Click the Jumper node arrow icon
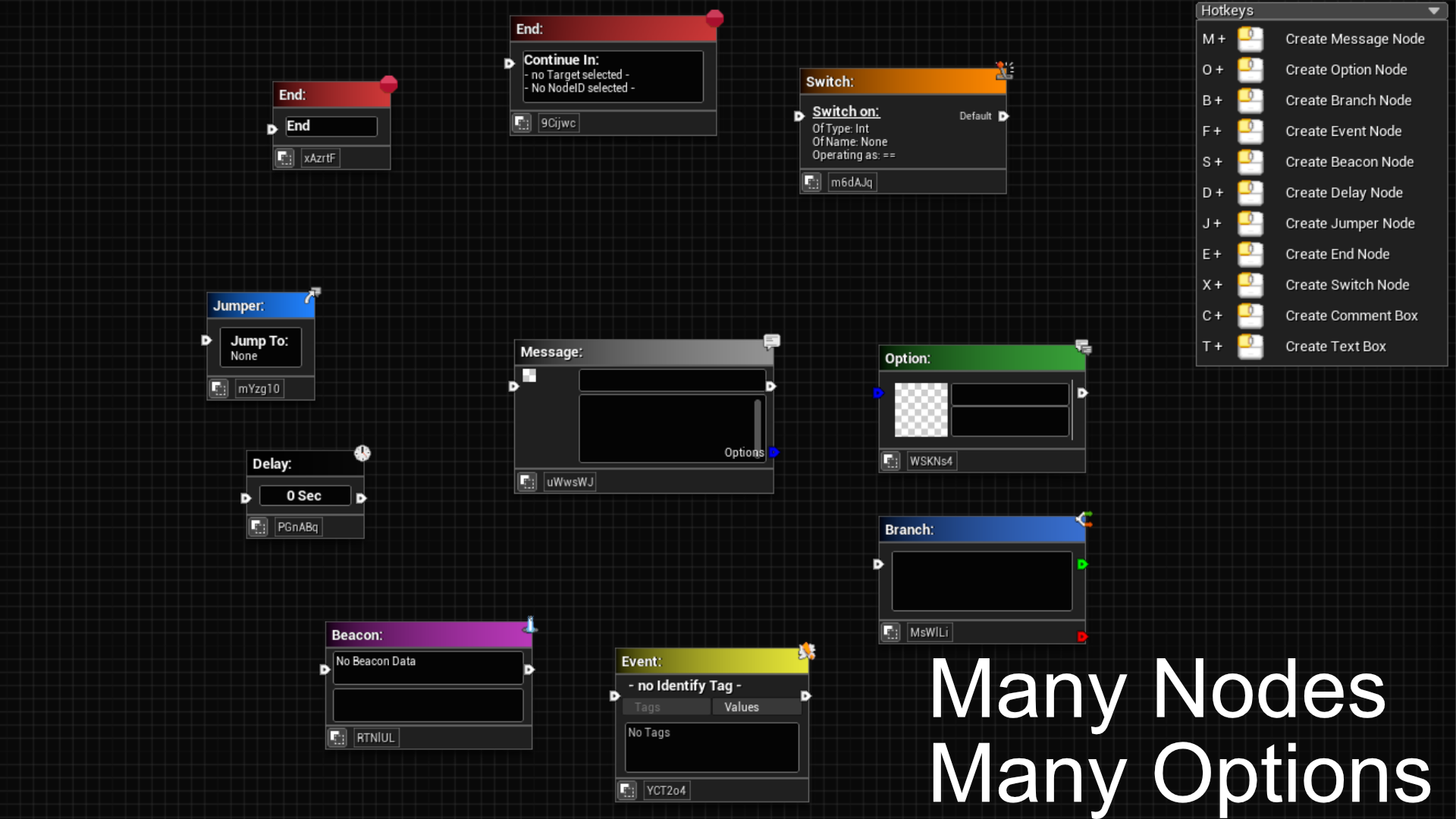1456x819 pixels. coord(313,294)
